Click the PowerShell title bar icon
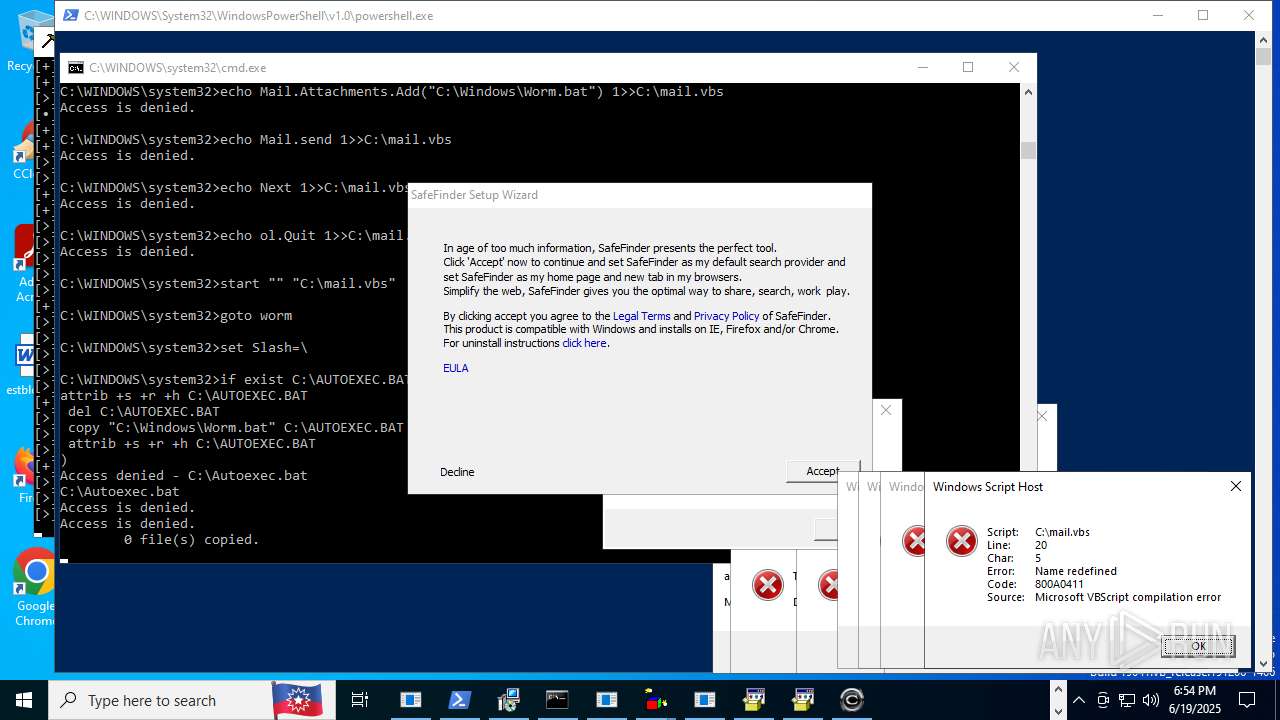The image size is (1280, 720). [x=70, y=16]
